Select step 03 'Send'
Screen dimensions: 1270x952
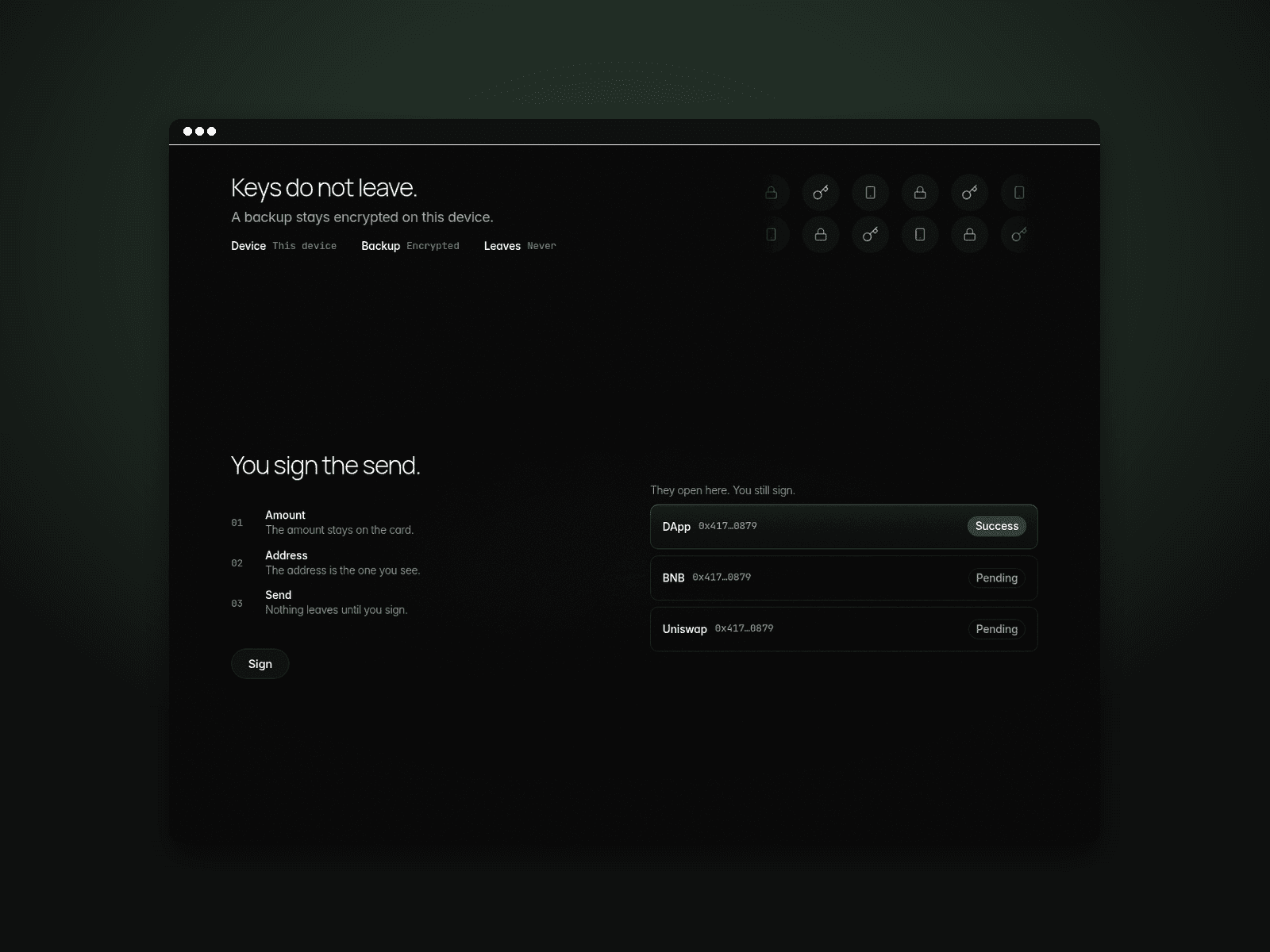tap(319, 603)
